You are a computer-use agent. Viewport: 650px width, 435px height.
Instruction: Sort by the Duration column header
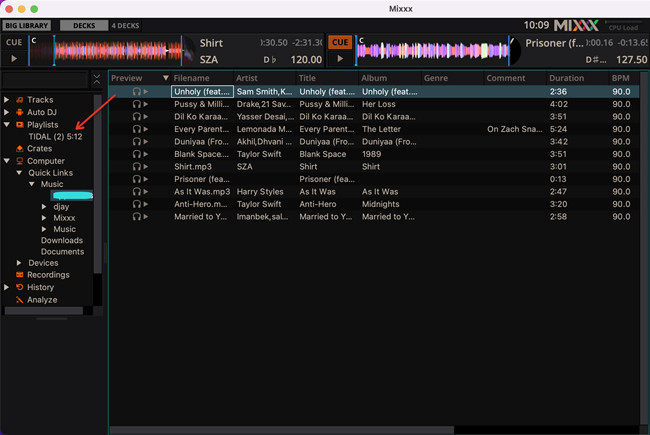pos(578,78)
